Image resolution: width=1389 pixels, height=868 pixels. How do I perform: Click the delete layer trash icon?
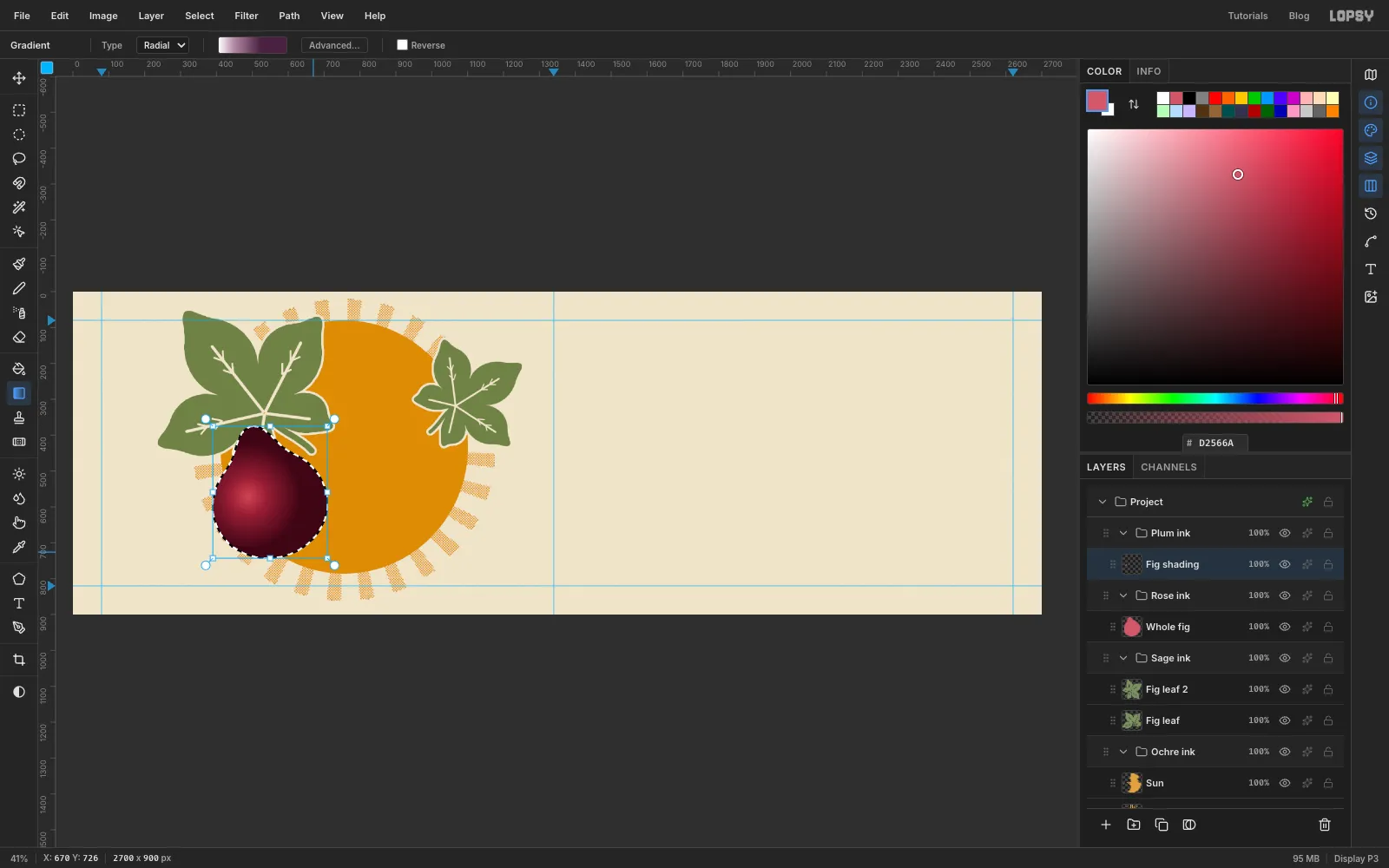(1325, 825)
